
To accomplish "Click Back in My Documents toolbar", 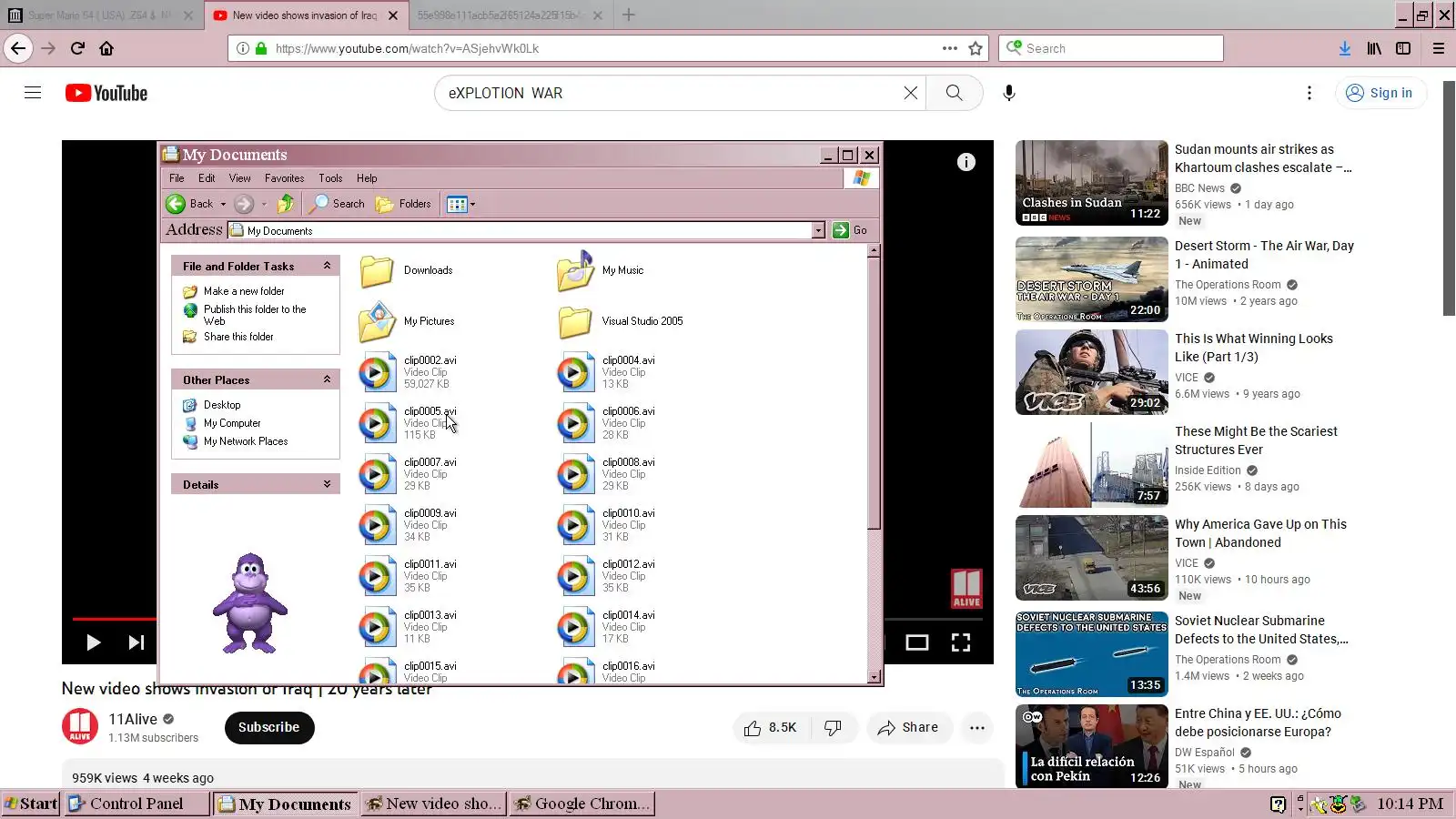I will (x=189, y=204).
